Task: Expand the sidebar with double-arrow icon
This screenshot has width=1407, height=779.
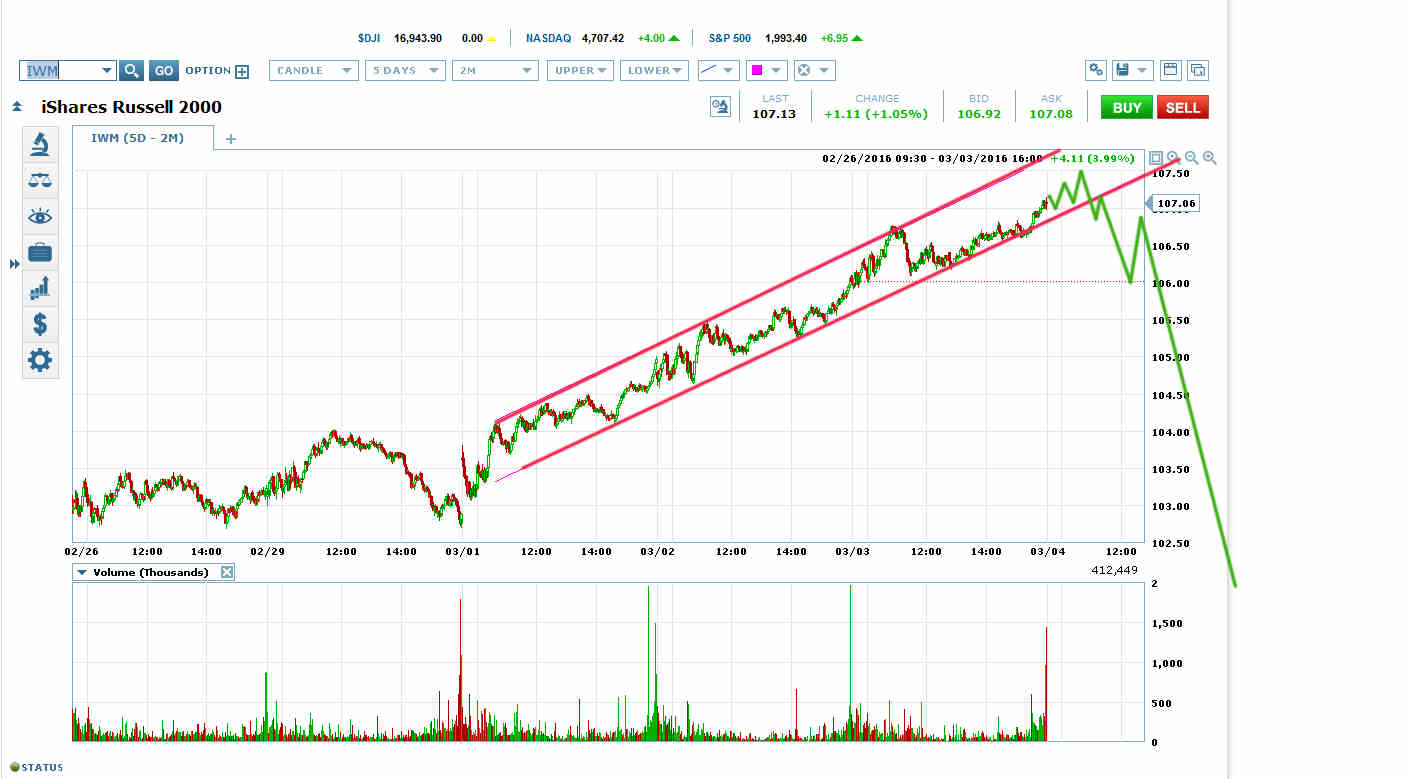Action: coord(14,264)
